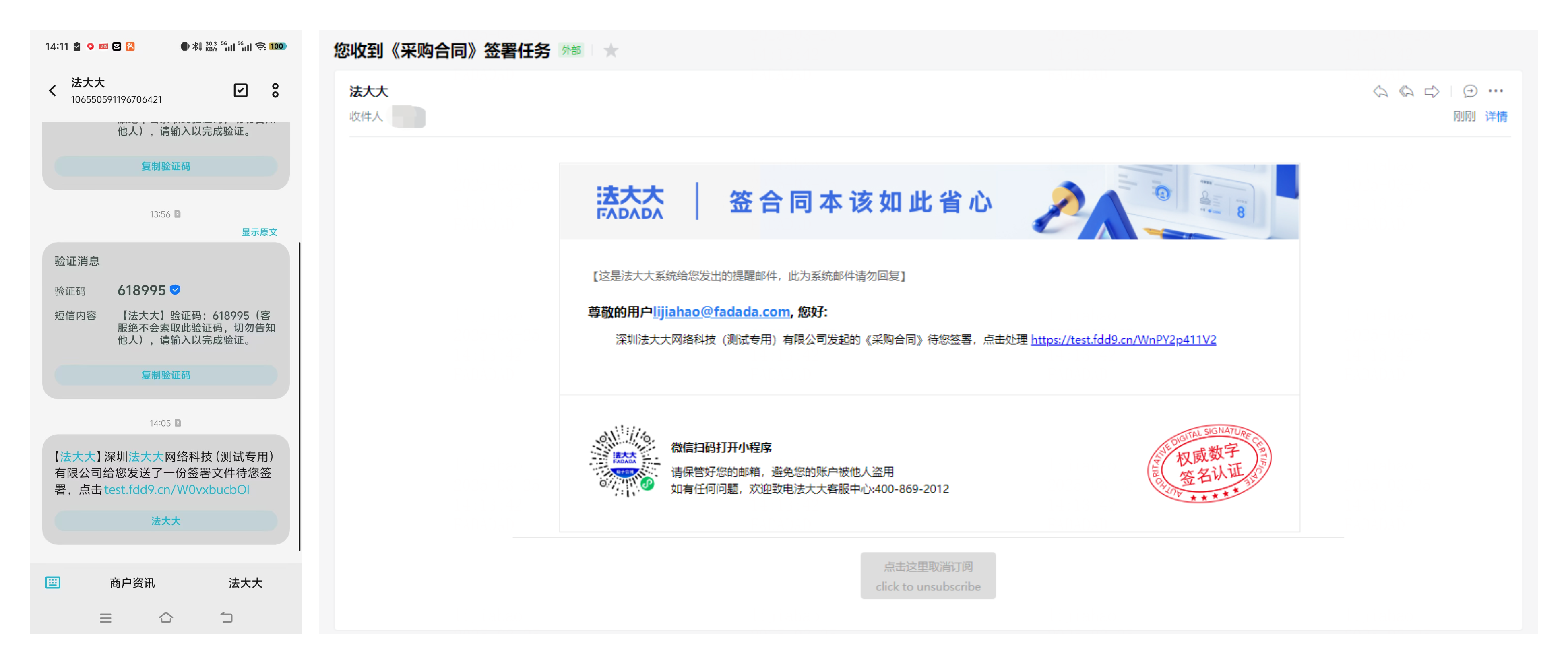Click 点击这里取消订阅 unsubscribe button
Screen dimensions: 1568x664
(928, 576)
